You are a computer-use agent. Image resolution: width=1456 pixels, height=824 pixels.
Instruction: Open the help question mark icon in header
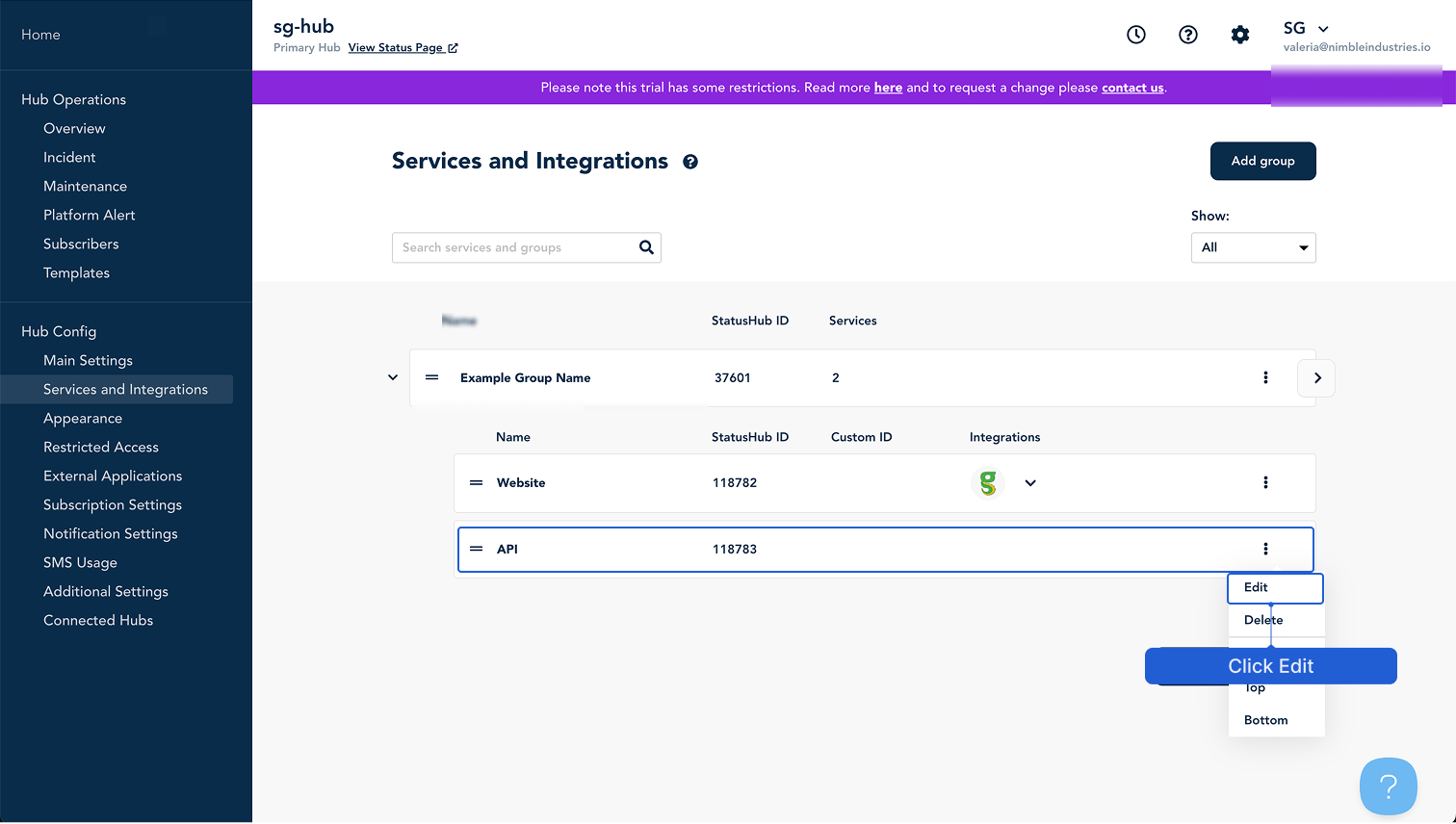[x=1188, y=35]
